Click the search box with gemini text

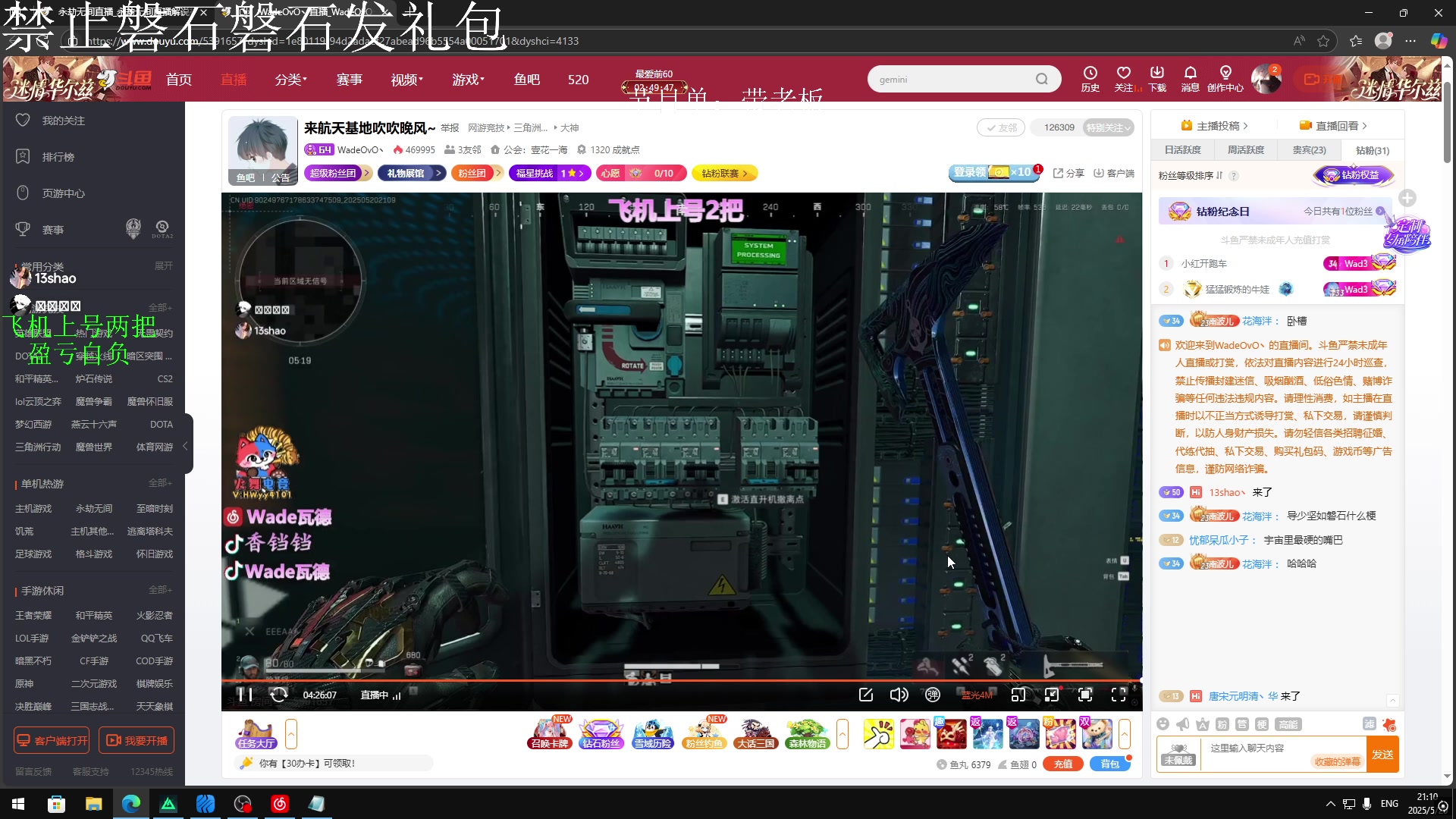[964, 79]
